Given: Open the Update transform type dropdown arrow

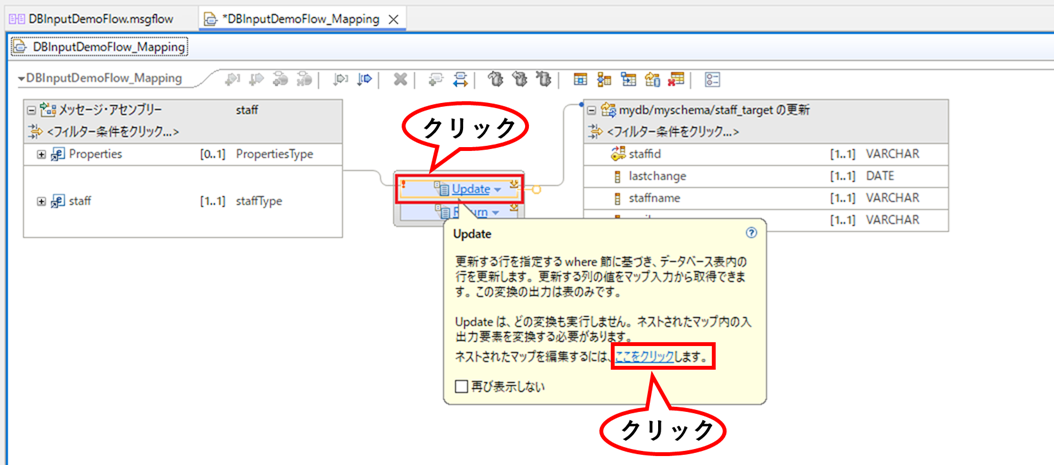Looking at the screenshot, I should (497, 190).
